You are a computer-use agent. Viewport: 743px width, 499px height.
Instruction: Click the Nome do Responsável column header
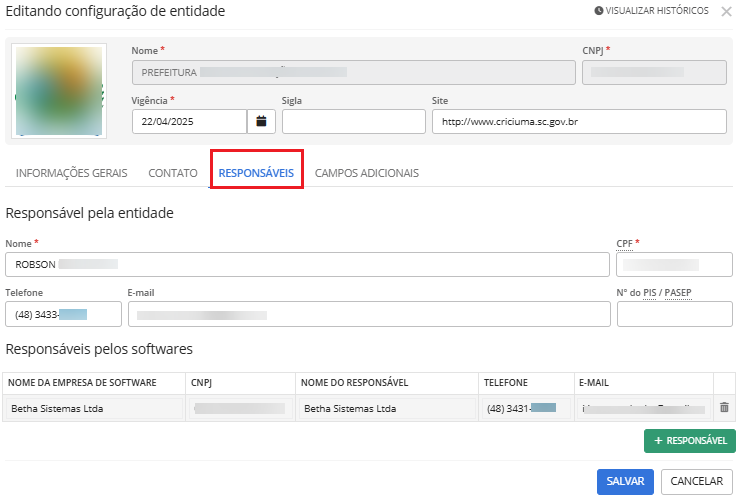coord(354,382)
